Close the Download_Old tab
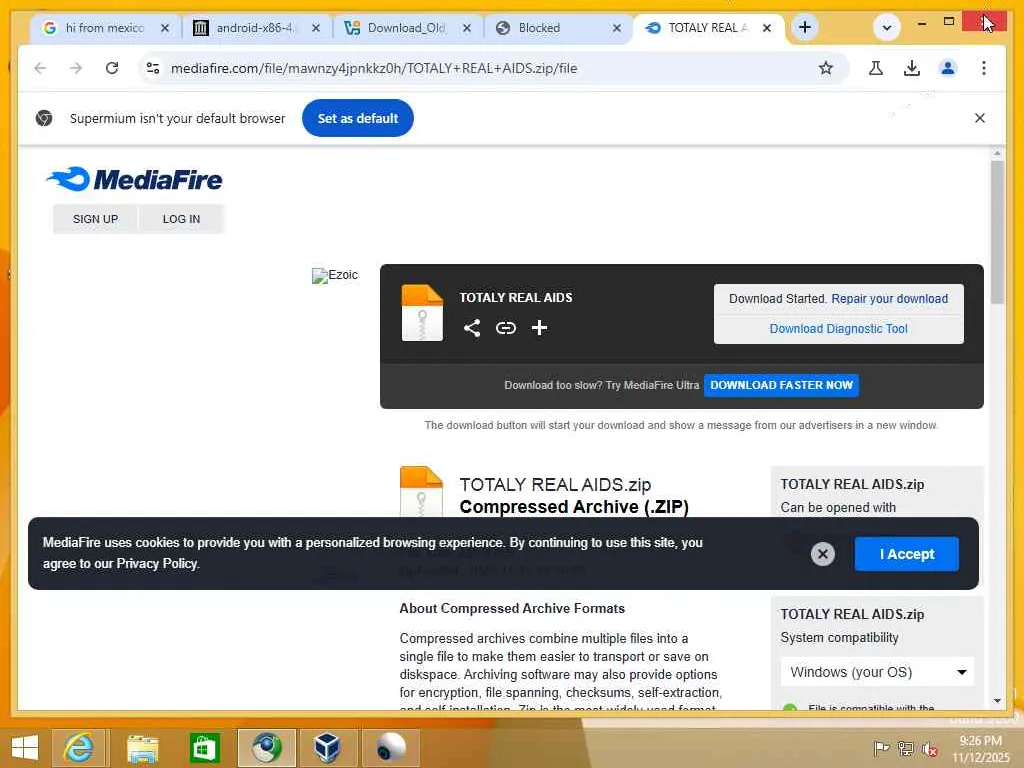Screen dimensions: 1024x768 467,28
